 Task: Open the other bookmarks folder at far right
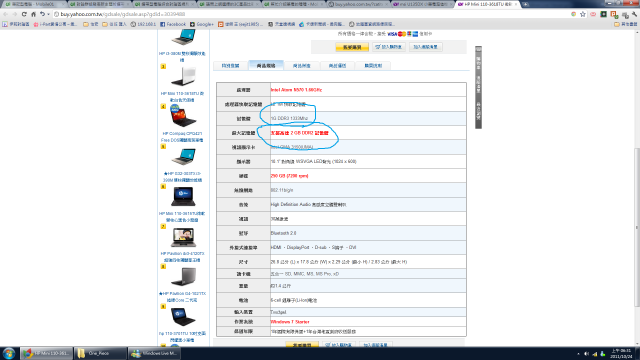click(626, 24)
